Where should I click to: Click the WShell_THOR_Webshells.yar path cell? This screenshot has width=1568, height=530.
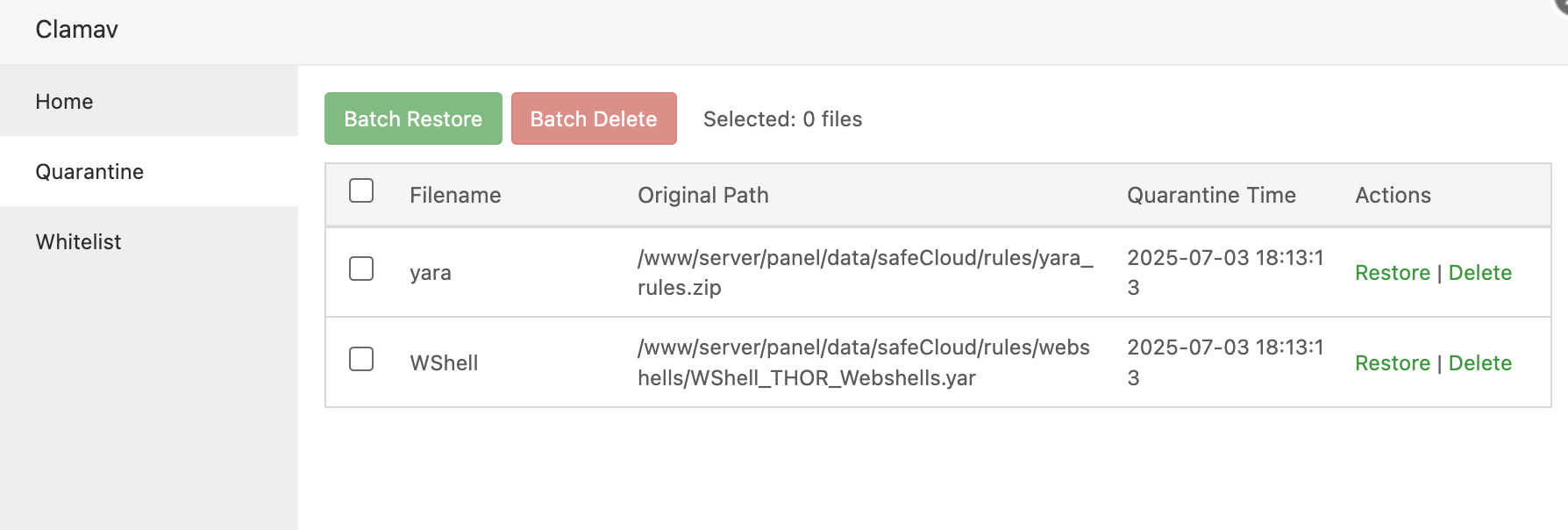click(863, 363)
